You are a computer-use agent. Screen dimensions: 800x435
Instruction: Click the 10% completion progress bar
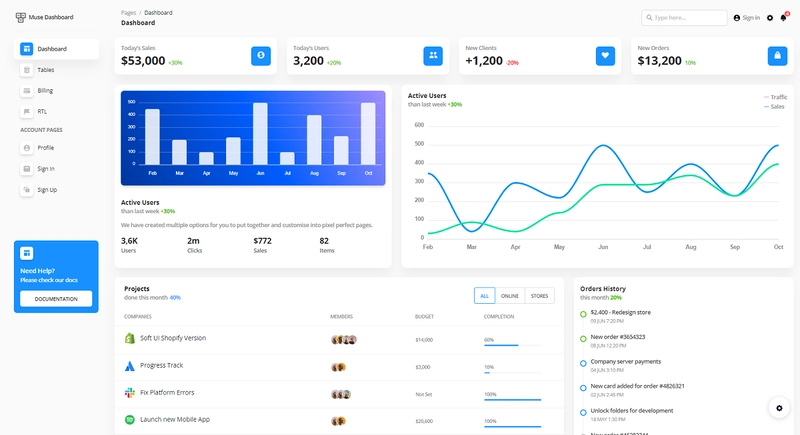pyautogui.click(x=512, y=373)
